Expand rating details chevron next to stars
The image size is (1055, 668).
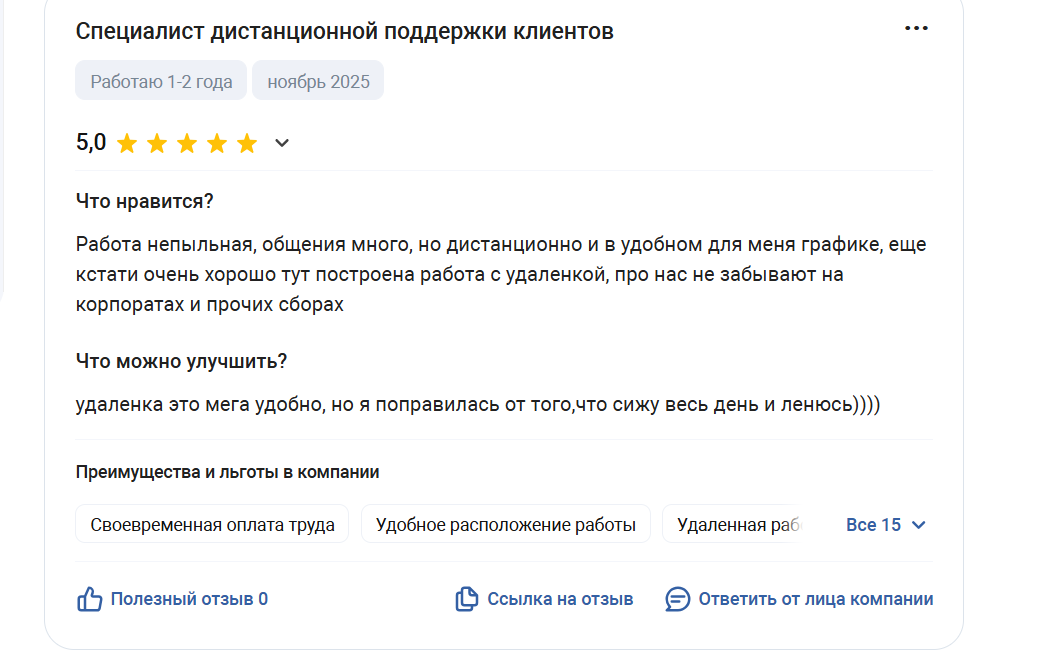(282, 144)
